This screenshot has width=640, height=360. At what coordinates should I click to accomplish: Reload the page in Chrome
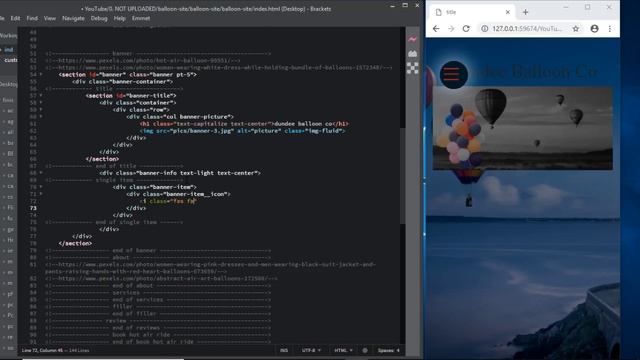click(466, 29)
